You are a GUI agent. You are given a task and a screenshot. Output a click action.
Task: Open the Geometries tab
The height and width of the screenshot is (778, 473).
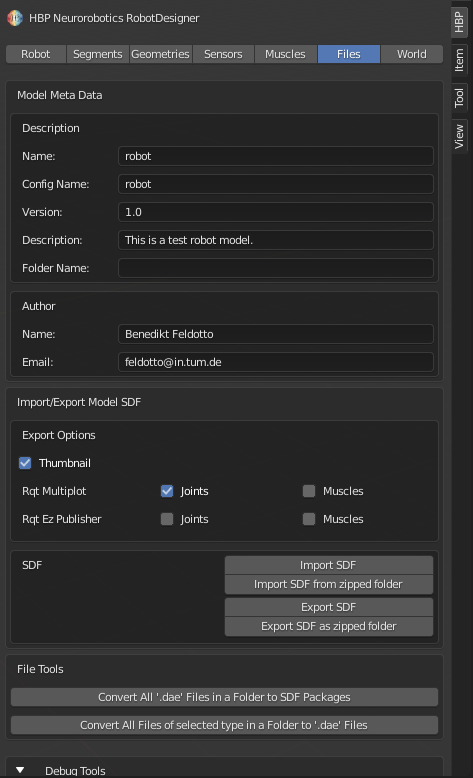160,54
